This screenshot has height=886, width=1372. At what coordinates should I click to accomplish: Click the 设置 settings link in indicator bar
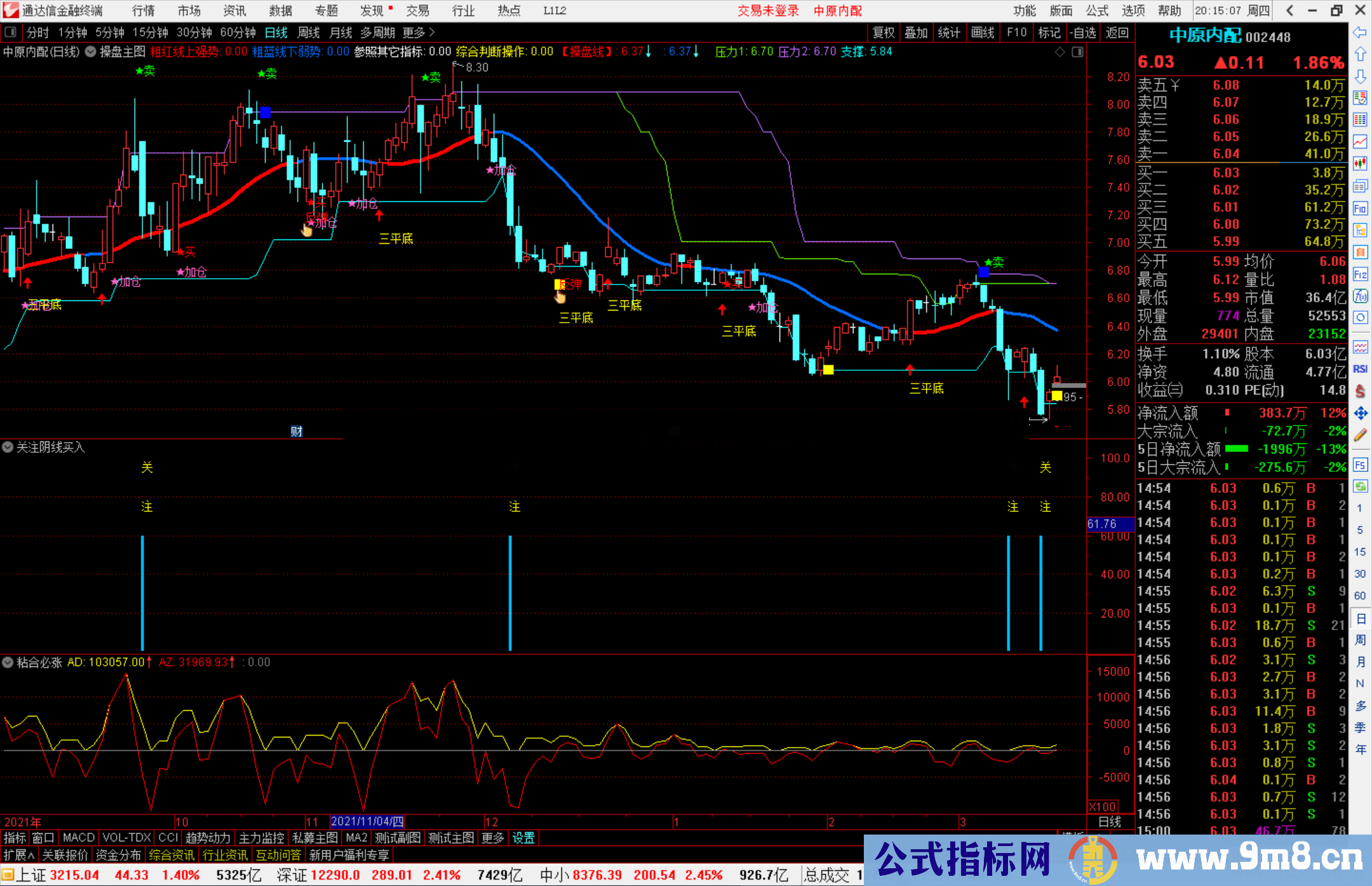(x=523, y=838)
